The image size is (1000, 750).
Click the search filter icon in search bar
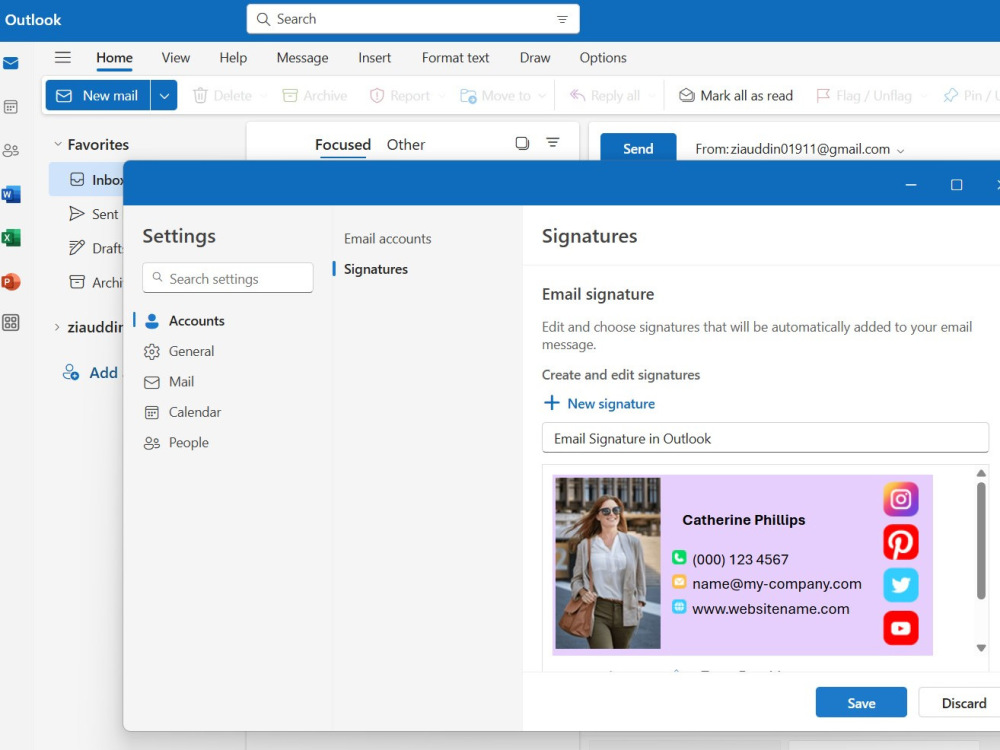[562, 19]
